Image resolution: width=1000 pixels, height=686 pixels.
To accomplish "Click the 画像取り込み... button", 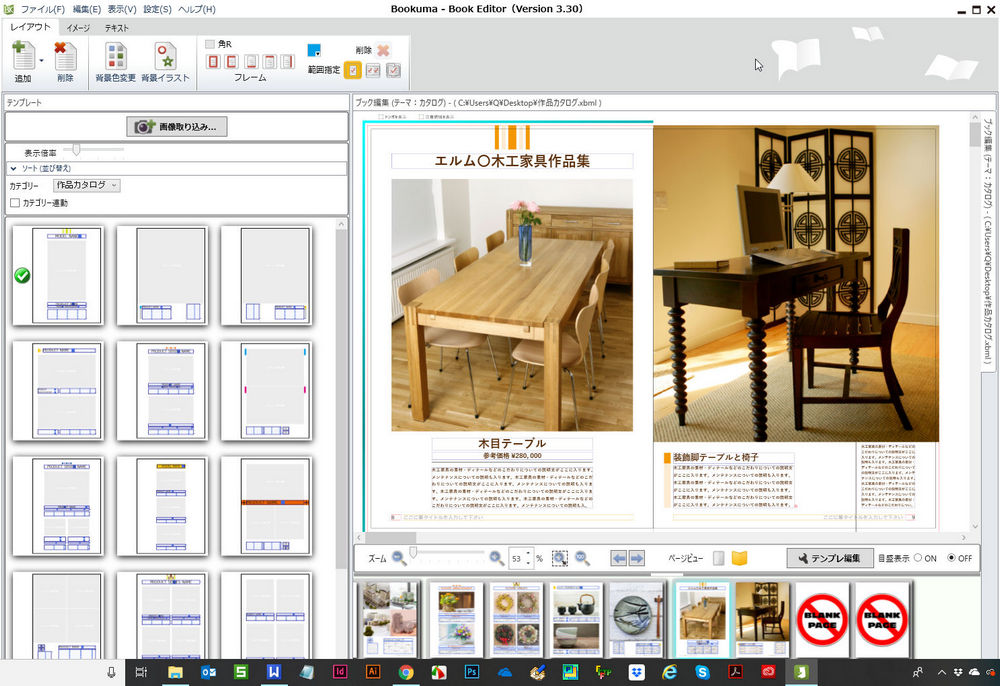I will pyautogui.click(x=177, y=127).
